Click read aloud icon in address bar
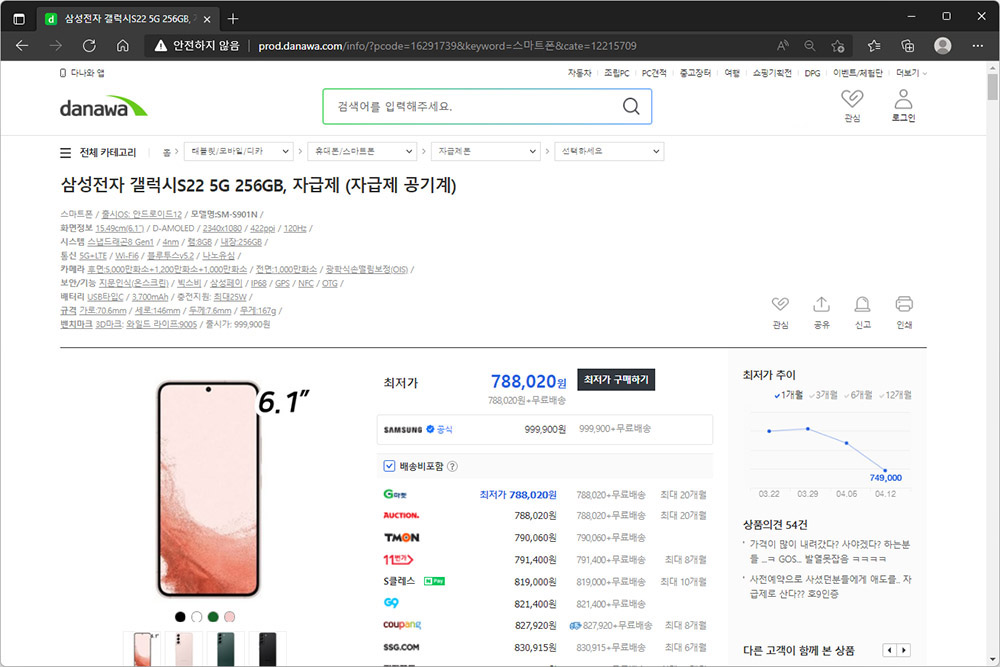The width and height of the screenshot is (1000, 667). point(782,46)
